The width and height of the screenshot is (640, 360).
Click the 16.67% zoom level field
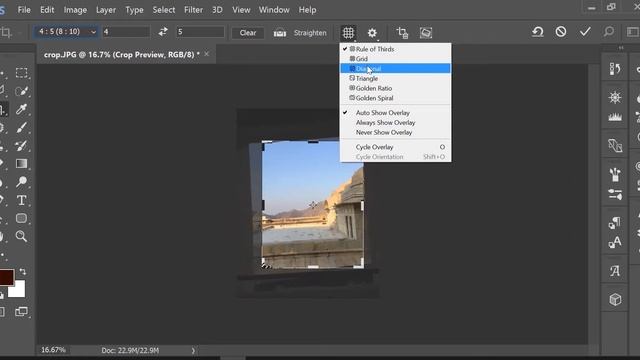[53, 350]
